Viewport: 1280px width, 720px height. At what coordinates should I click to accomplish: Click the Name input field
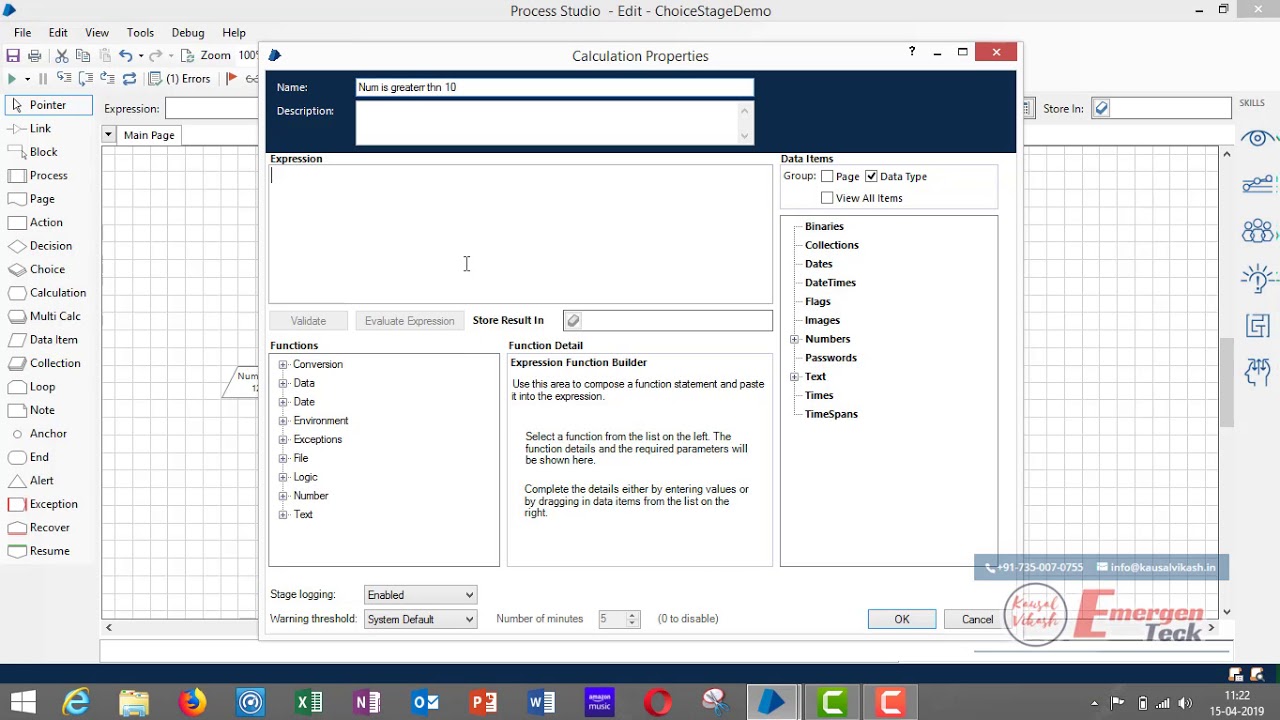click(x=555, y=88)
